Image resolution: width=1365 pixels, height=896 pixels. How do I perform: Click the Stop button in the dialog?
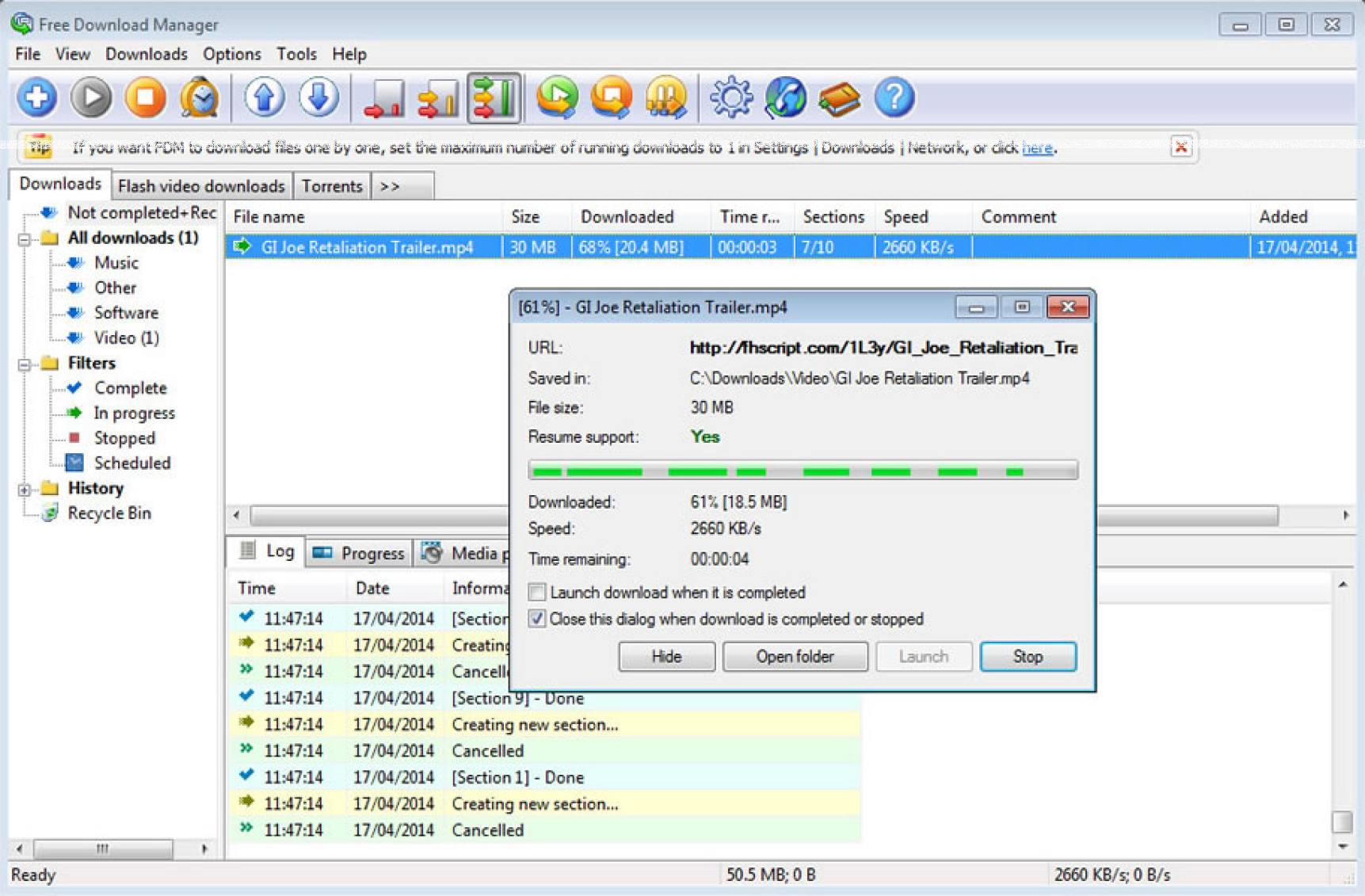click(1027, 657)
